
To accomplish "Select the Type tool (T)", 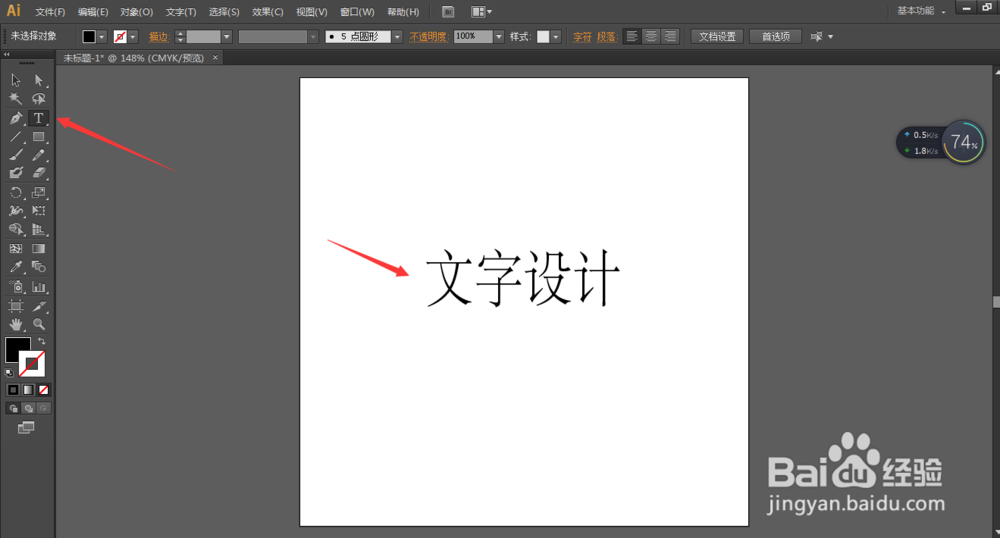I will click(39, 118).
